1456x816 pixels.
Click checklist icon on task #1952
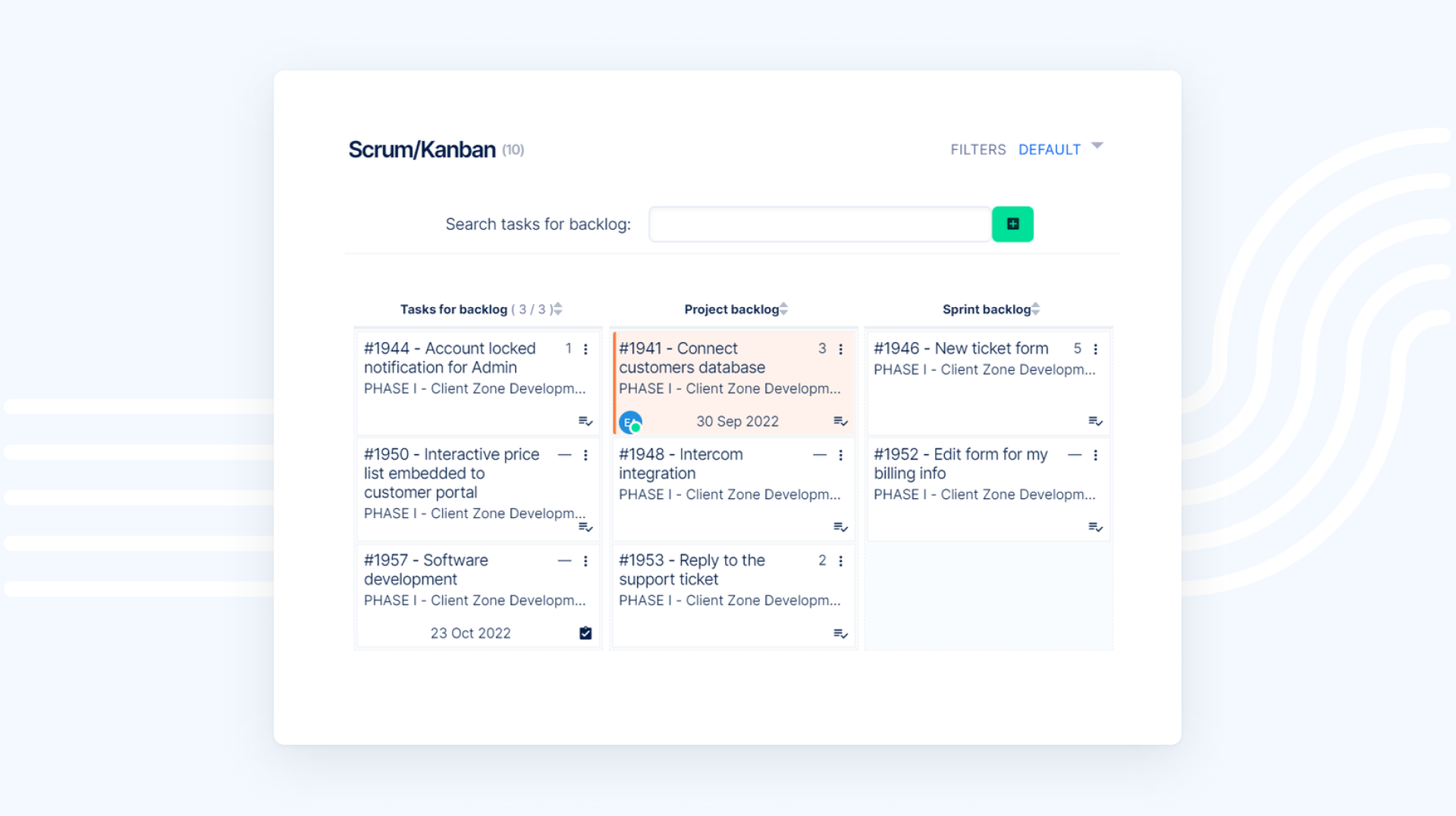[1095, 527]
